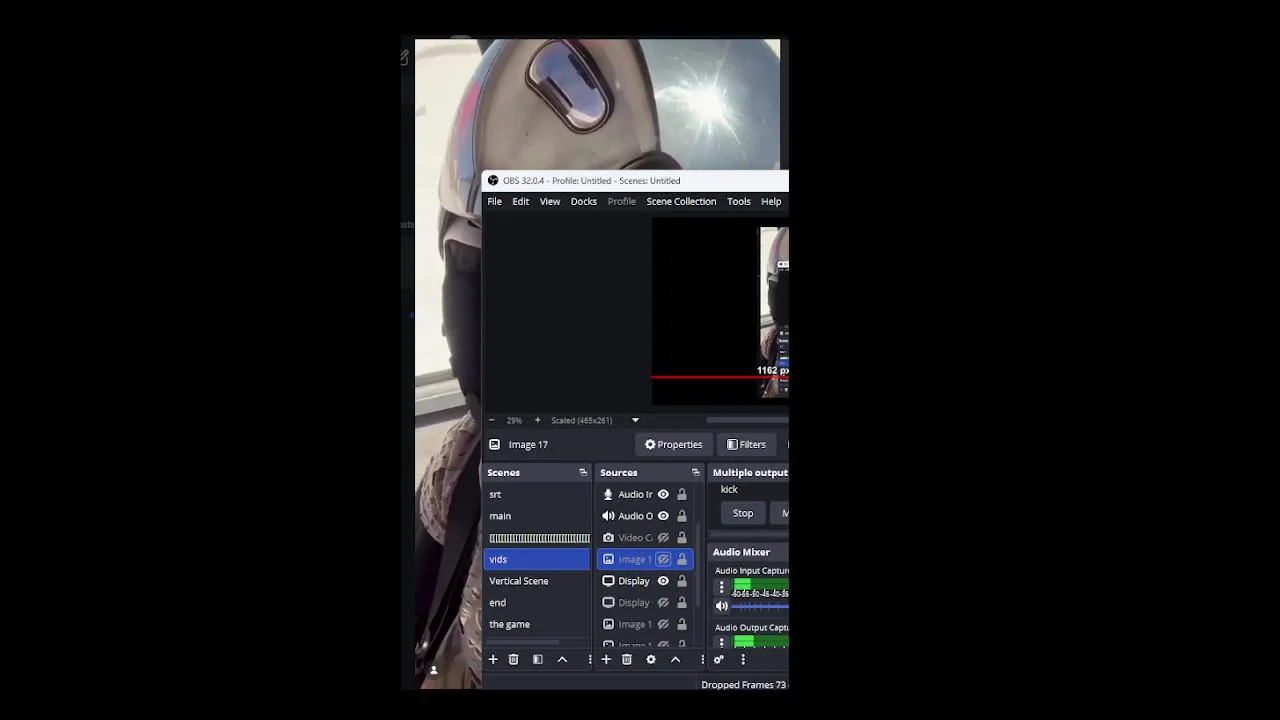Toggle lock on the dimmed Display source
The width and height of the screenshot is (1280, 720).
(x=682, y=602)
